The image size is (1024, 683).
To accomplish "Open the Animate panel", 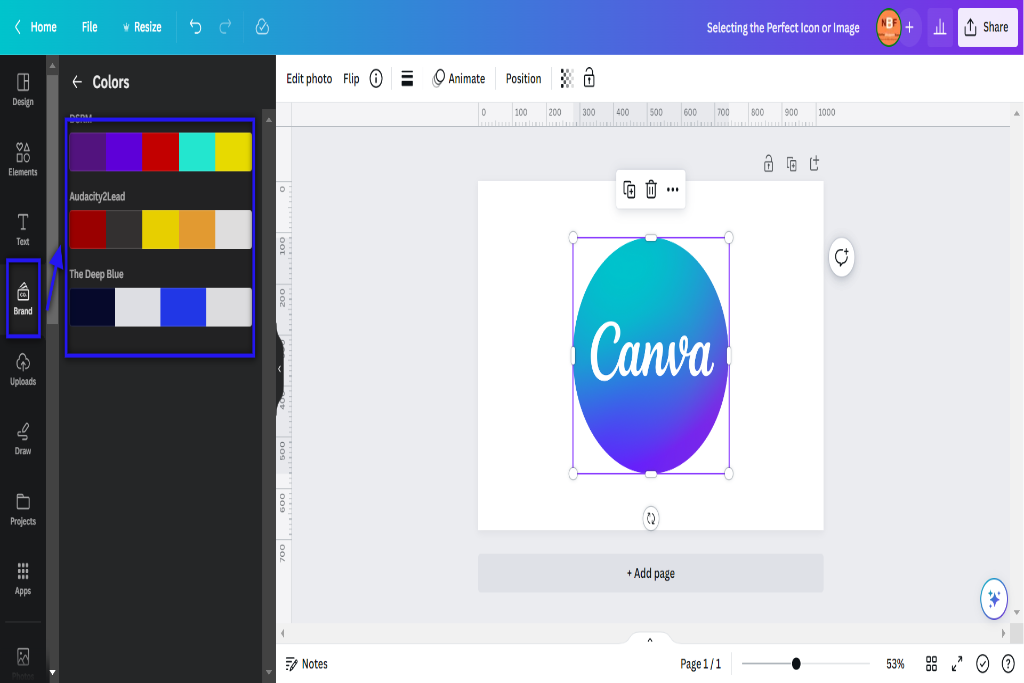I will point(458,78).
